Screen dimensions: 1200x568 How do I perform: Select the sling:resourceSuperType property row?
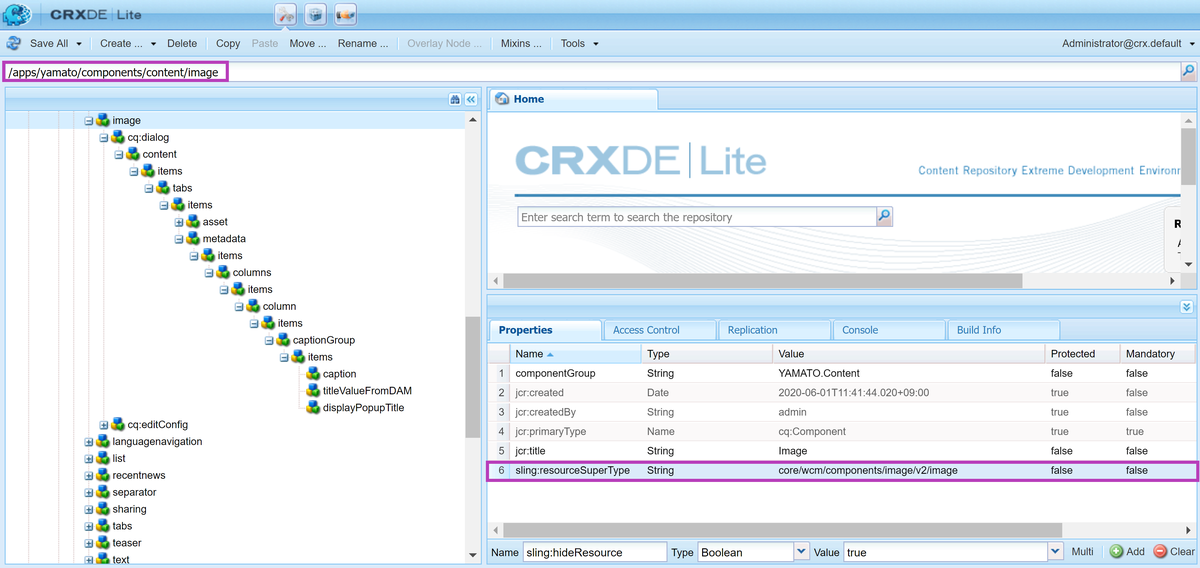841,470
